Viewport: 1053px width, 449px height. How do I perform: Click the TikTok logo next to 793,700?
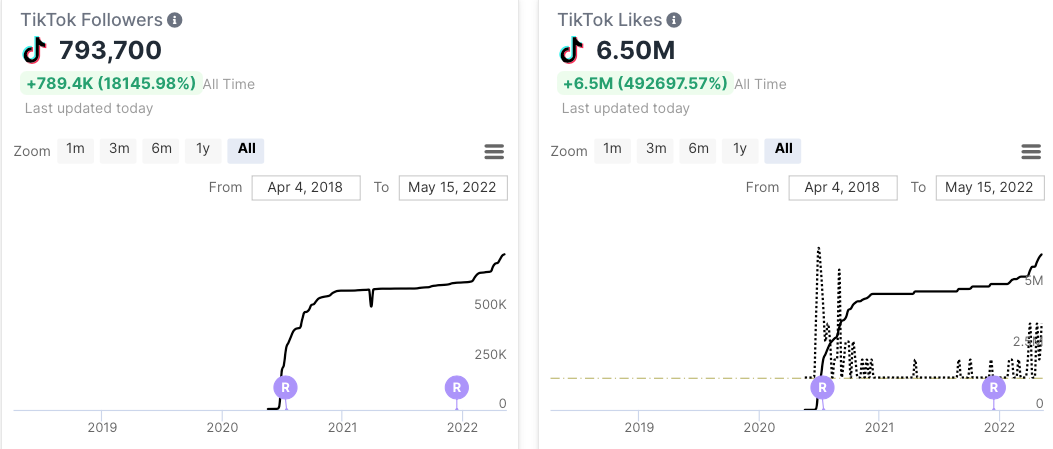click(35, 50)
